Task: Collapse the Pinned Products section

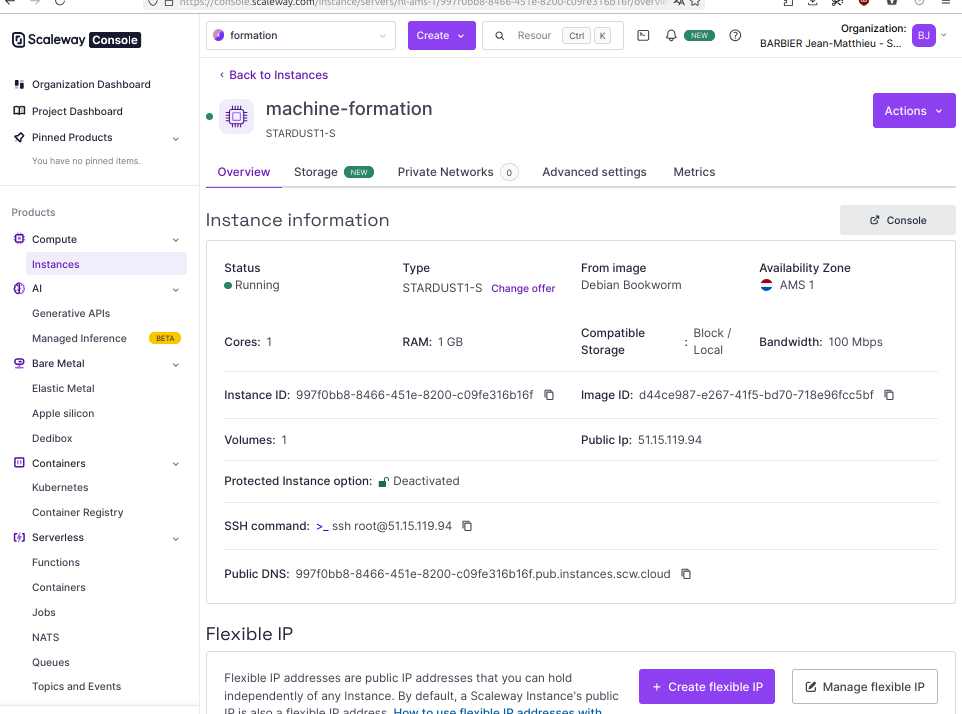Action: coord(176,139)
